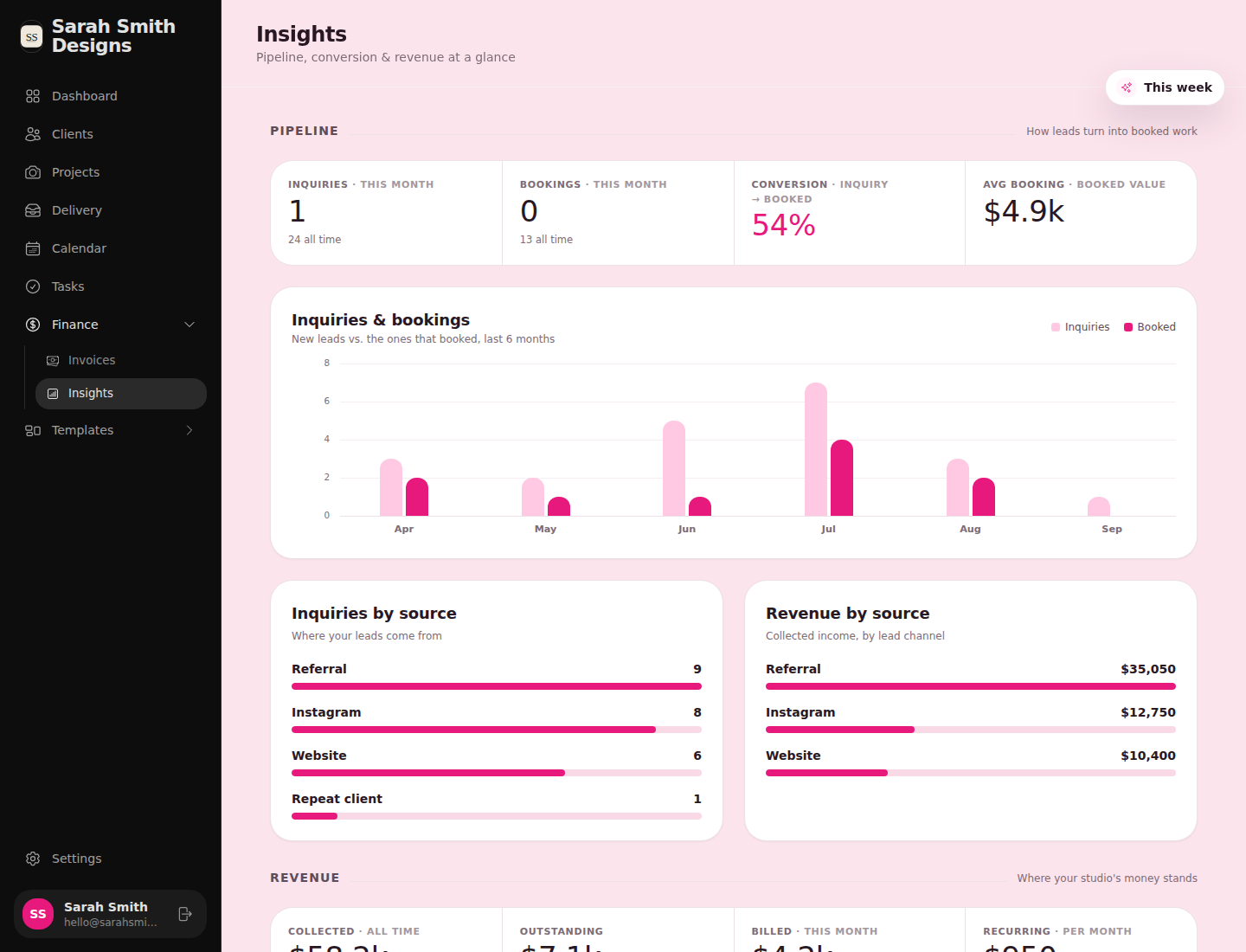Image resolution: width=1246 pixels, height=952 pixels.
Task: Collapse the Finance section chevron
Action: coord(189,325)
